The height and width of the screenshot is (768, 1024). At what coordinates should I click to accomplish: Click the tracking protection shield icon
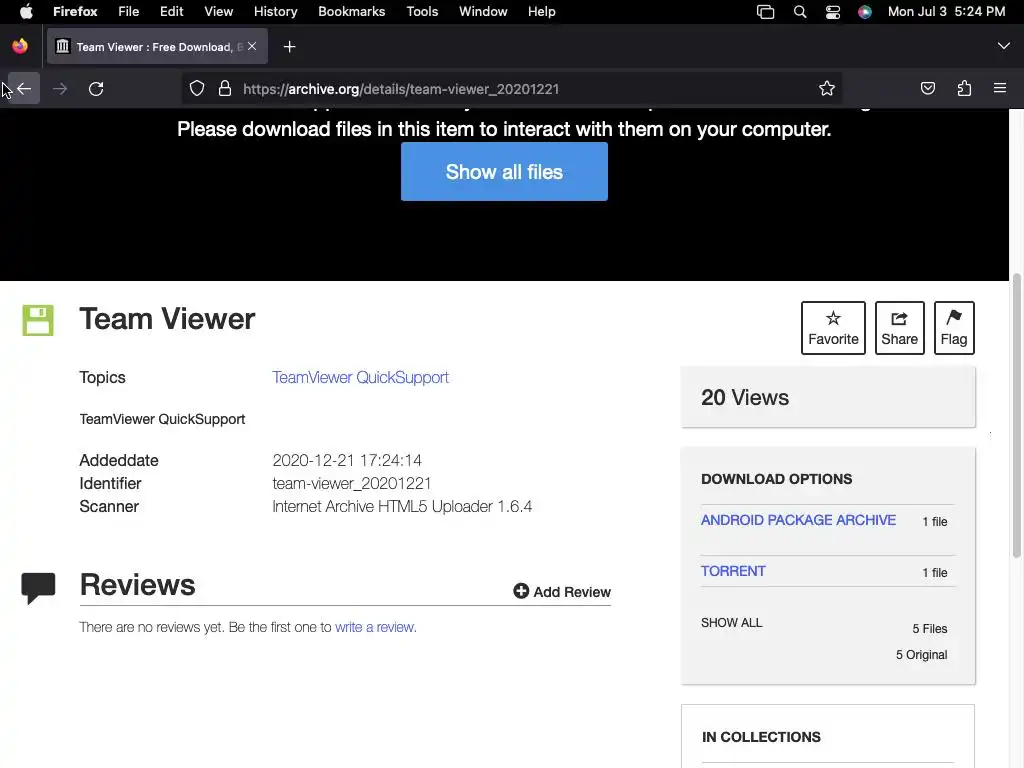(197, 89)
